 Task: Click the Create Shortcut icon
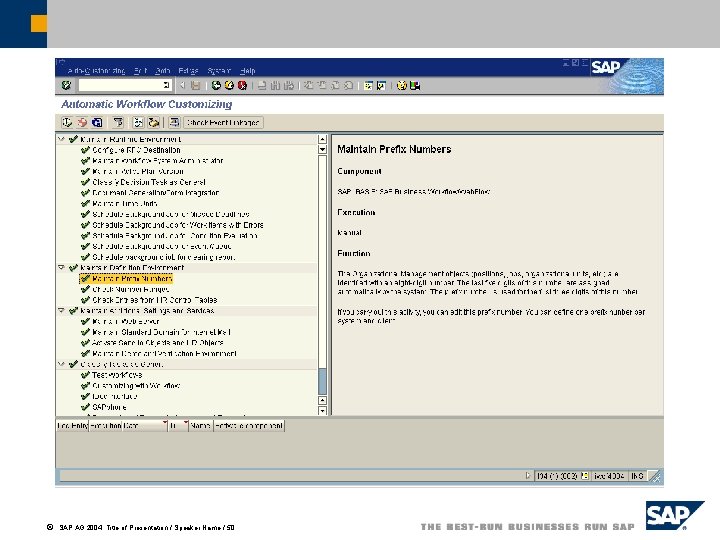pyautogui.click(x=381, y=85)
